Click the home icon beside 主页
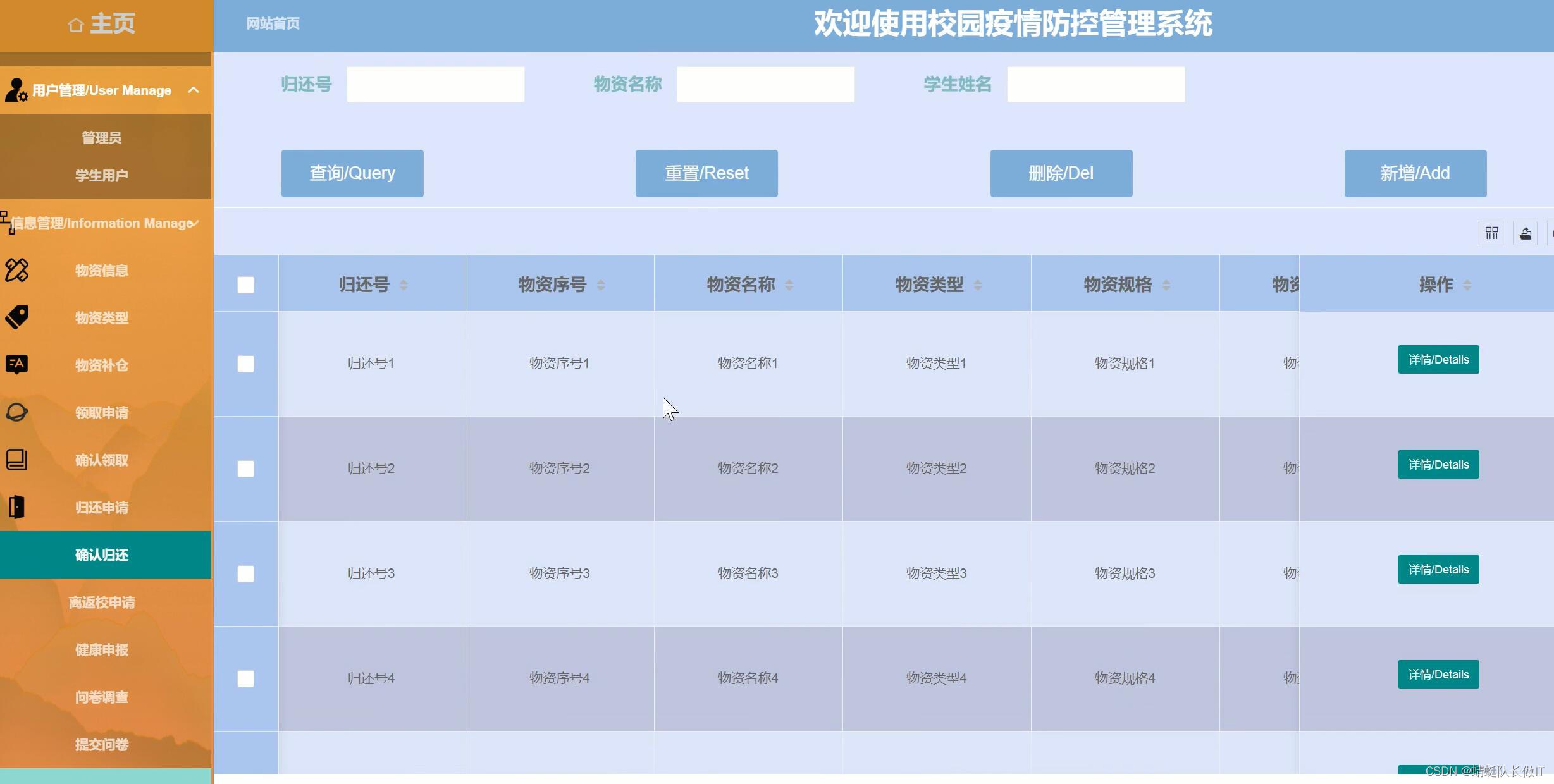Image resolution: width=1554 pixels, height=784 pixels. click(76, 25)
